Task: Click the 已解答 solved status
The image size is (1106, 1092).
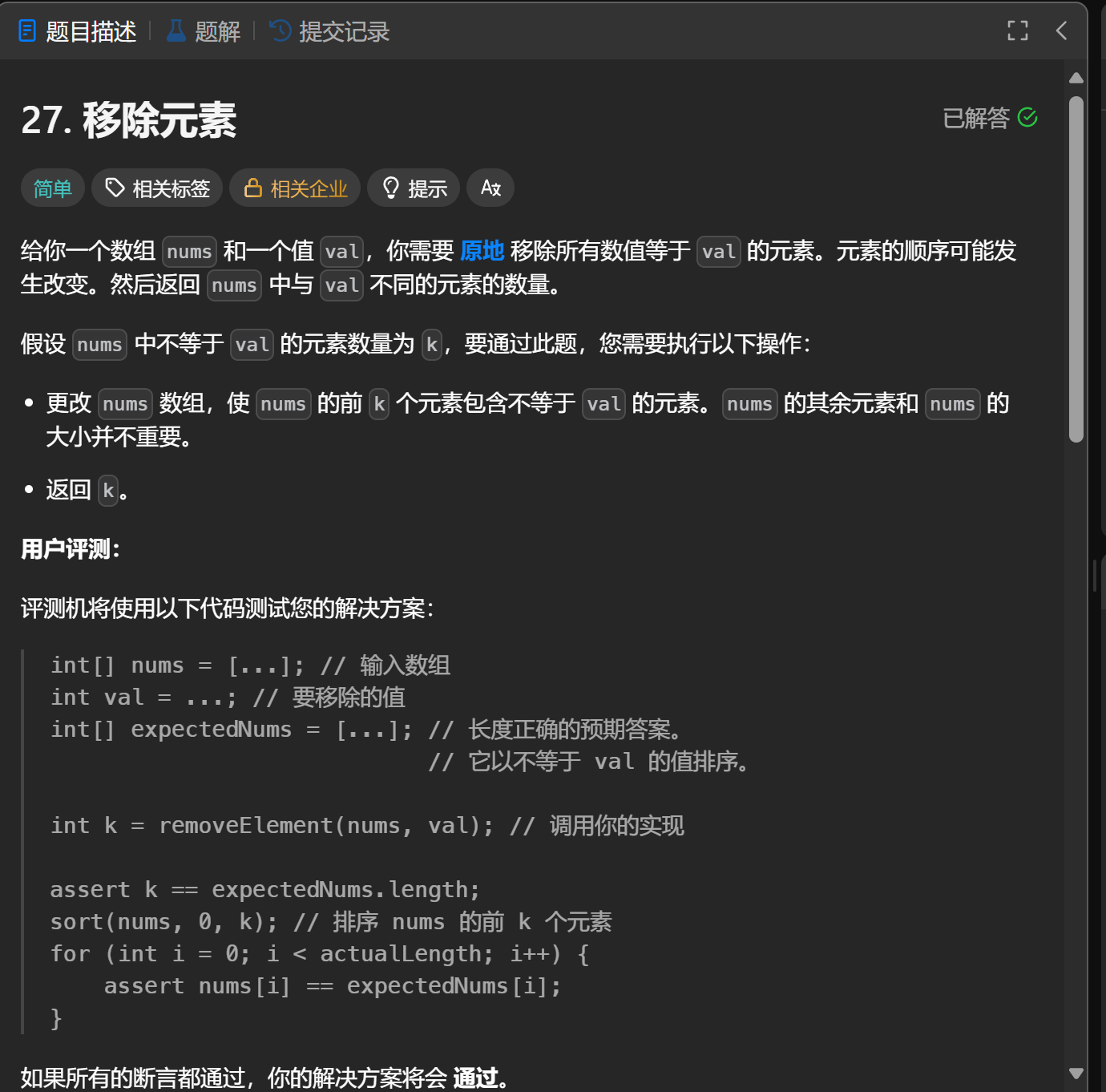Action: 976,119
